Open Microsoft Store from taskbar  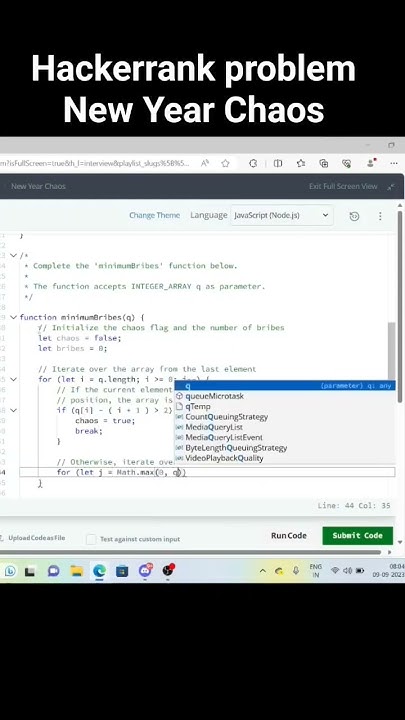click(122, 571)
